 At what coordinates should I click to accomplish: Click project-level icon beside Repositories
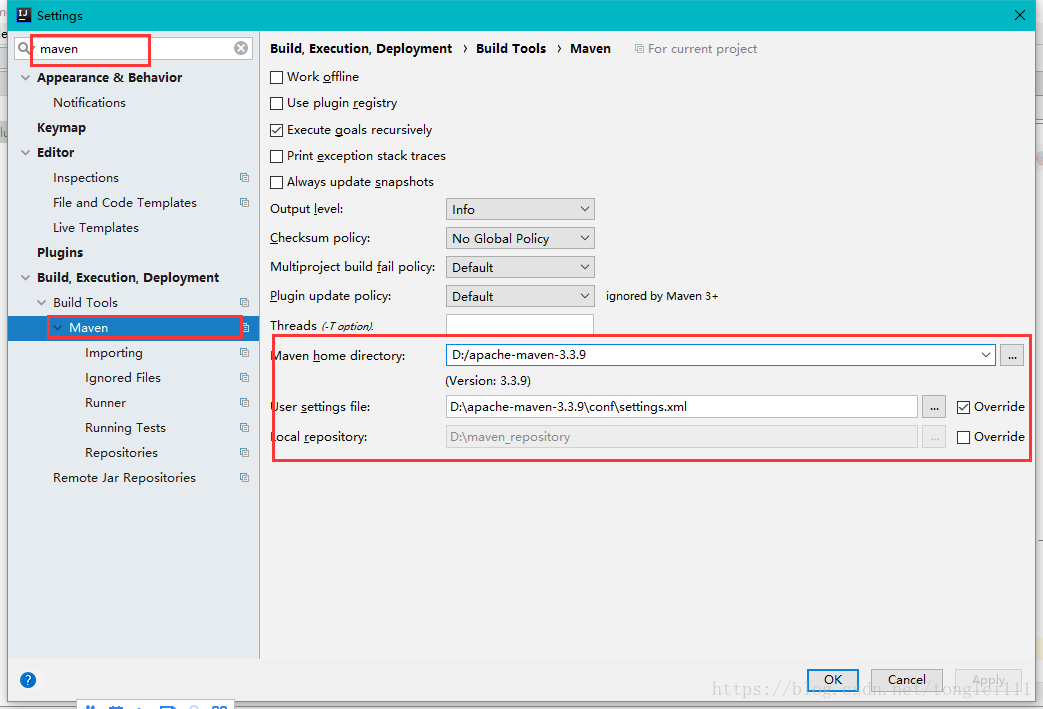click(244, 452)
